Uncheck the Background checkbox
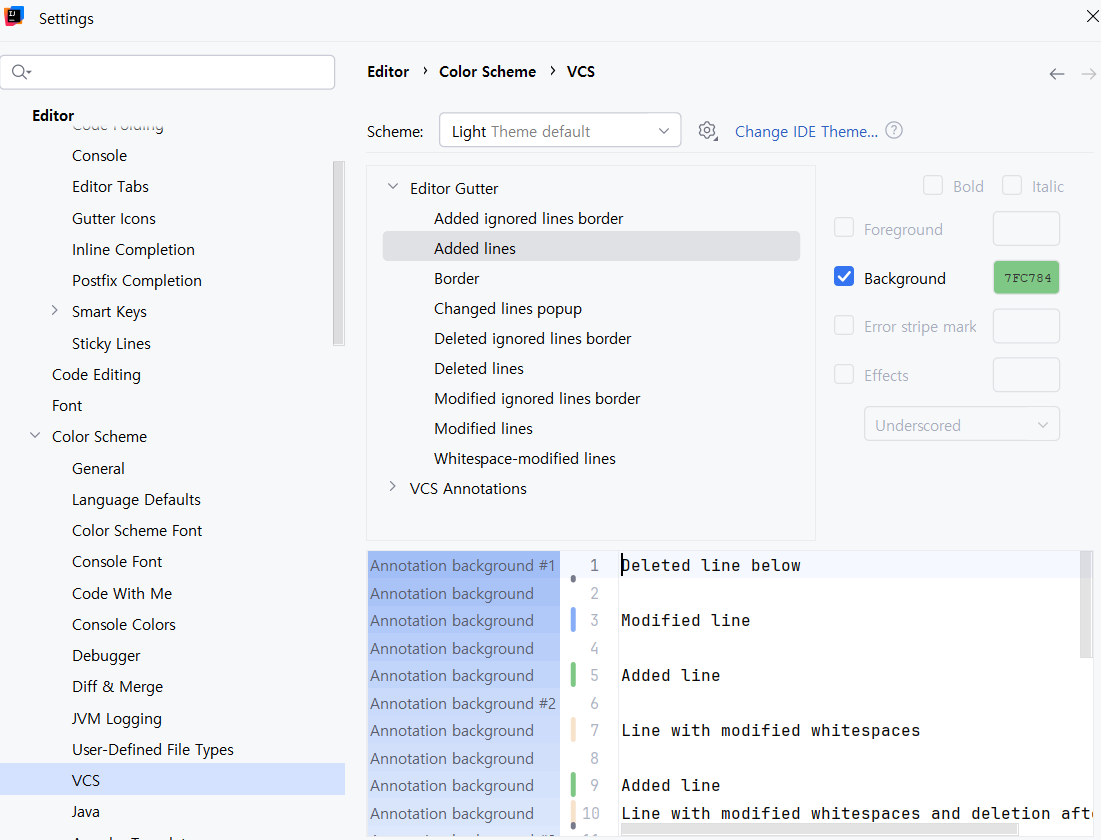Image resolution: width=1101 pixels, height=840 pixels. tap(844, 278)
